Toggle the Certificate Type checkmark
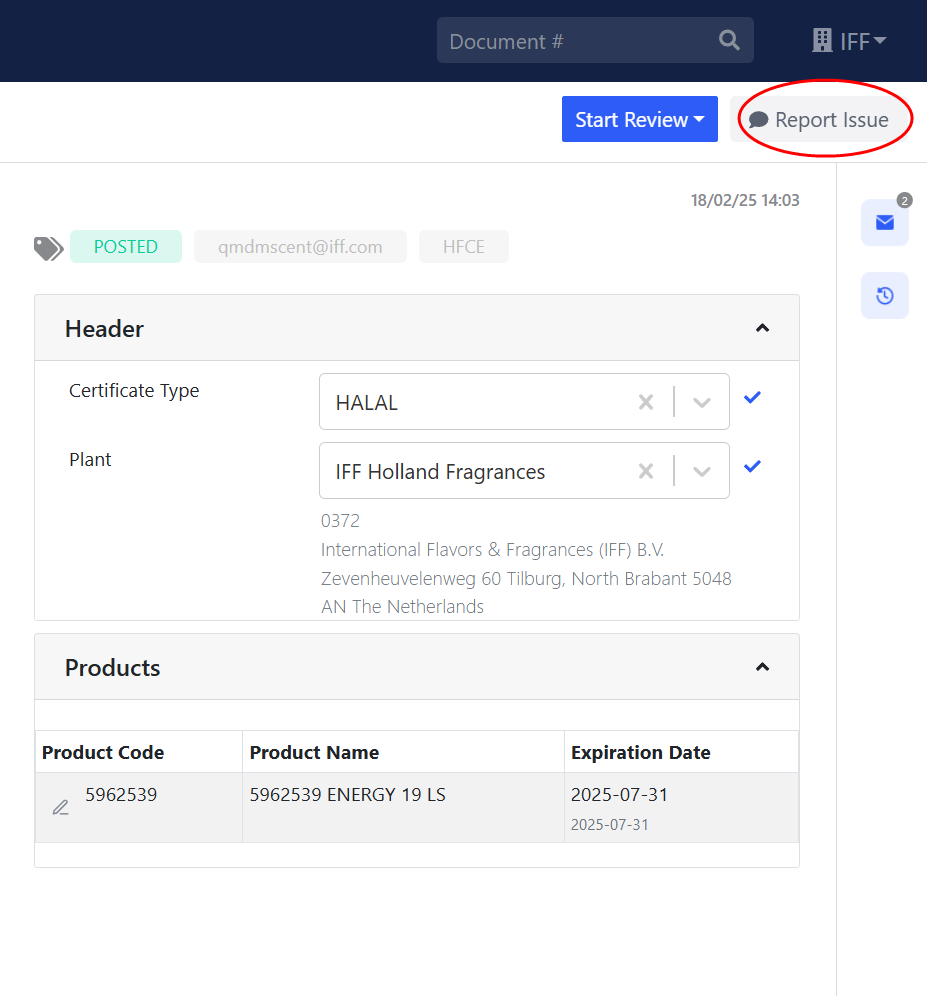Screen dimensions: 927x996 coord(753,398)
